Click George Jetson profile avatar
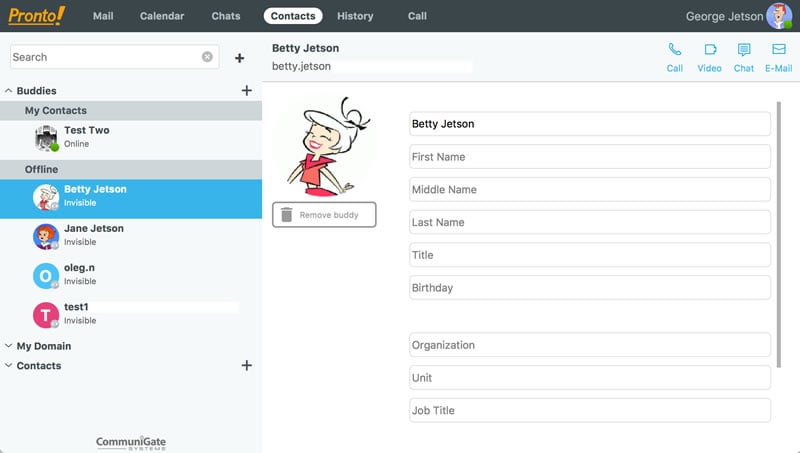The width and height of the screenshot is (800, 453). [x=779, y=16]
